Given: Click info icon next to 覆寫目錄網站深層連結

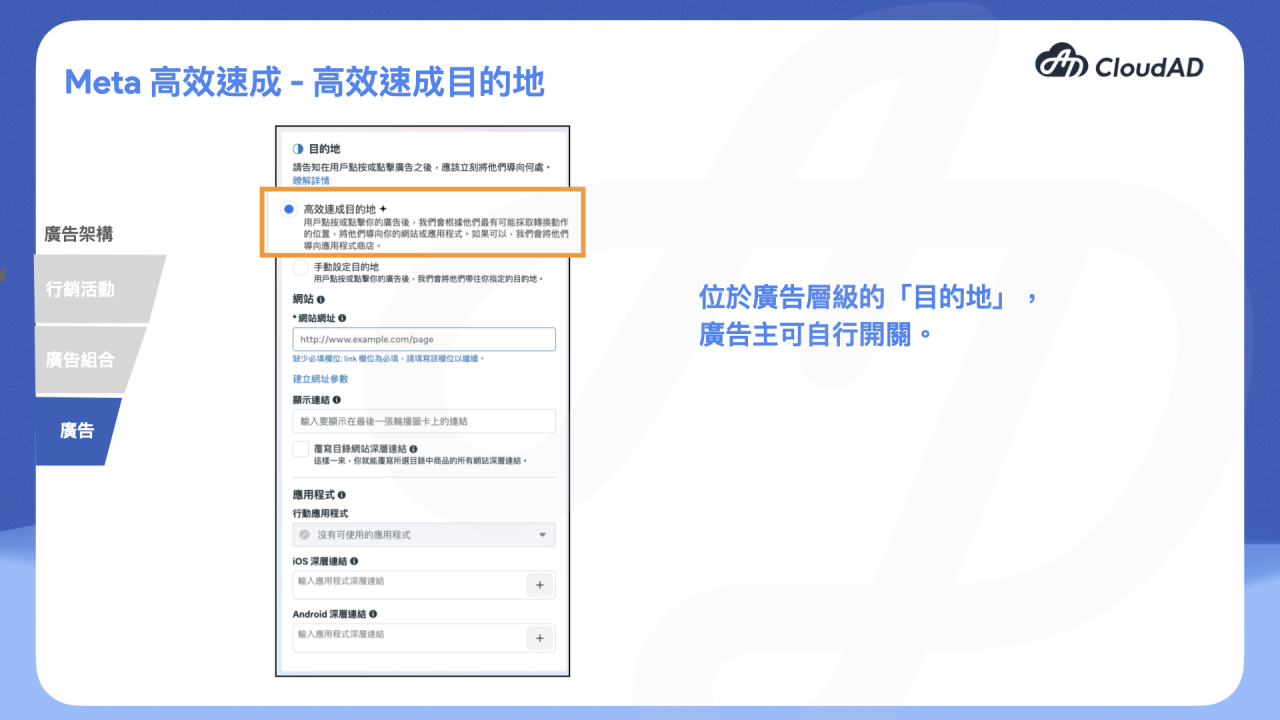Looking at the screenshot, I should point(414,449).
